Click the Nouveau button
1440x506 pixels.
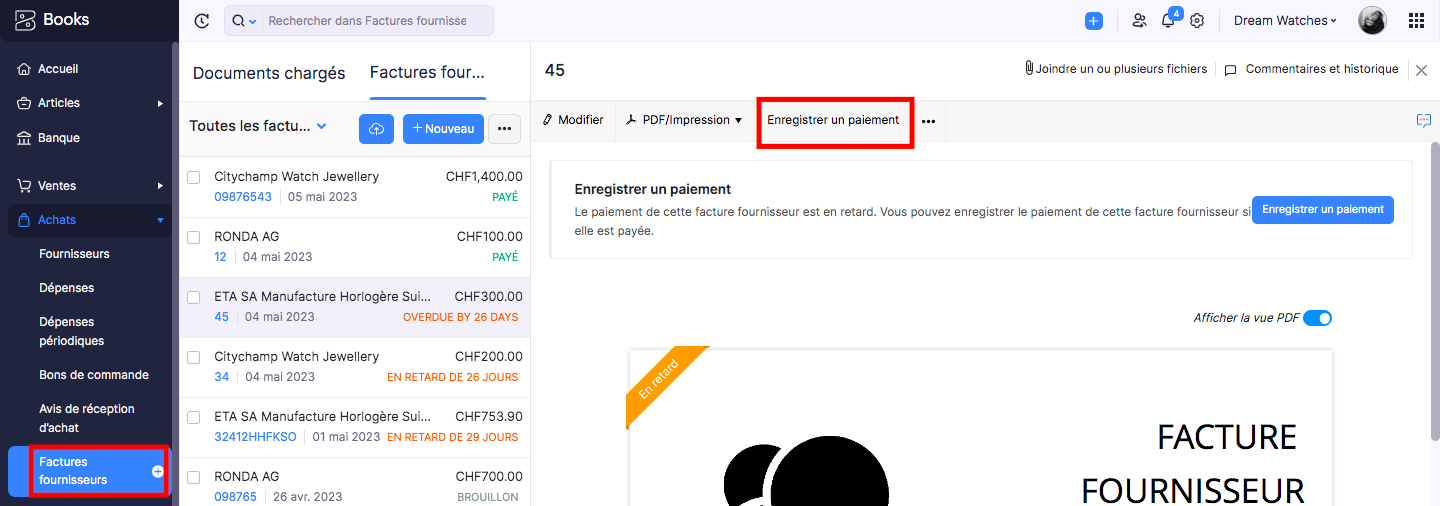pyautogui.click(x=444, y=129)
